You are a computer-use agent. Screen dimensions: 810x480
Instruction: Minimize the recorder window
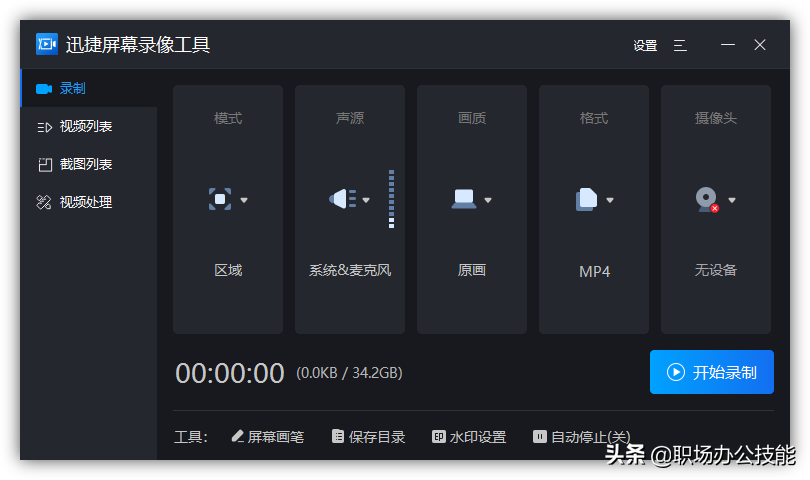pyautogui.click(x=727, y=45)
